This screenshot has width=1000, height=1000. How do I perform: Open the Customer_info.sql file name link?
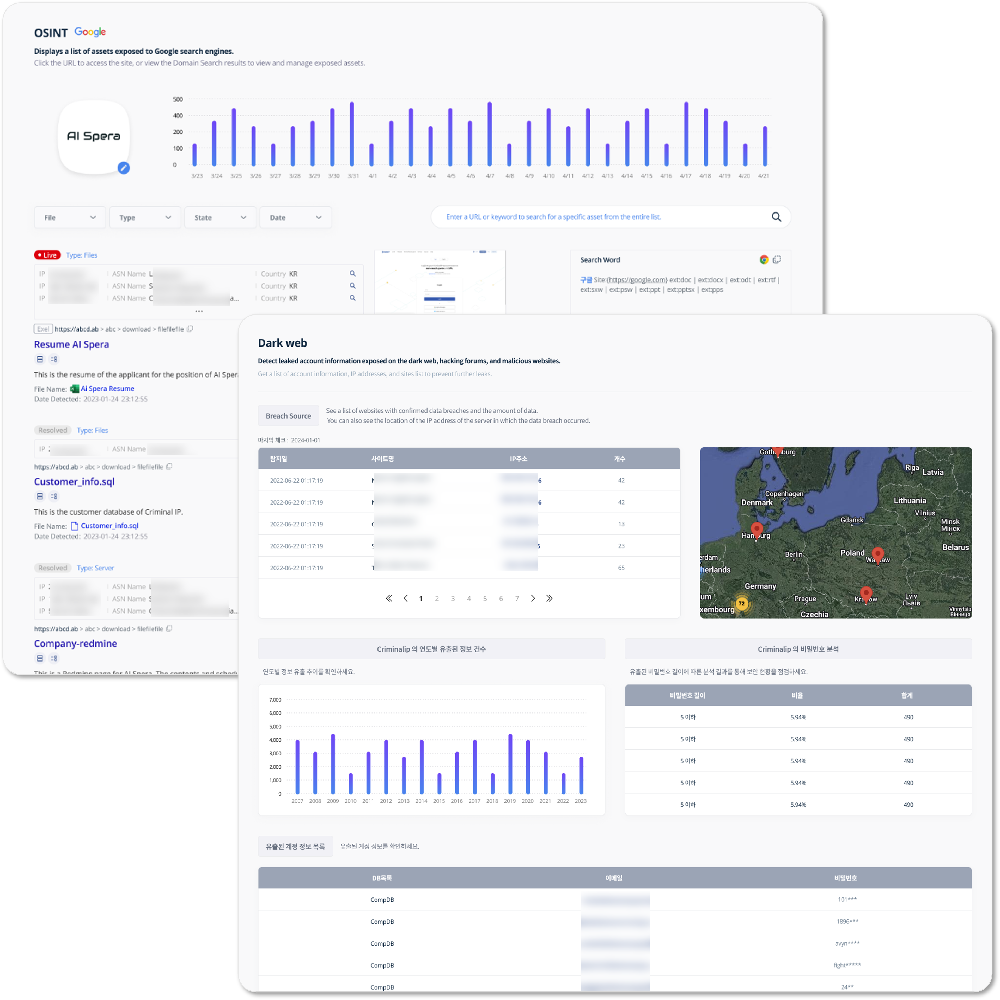tap(109, 525)
